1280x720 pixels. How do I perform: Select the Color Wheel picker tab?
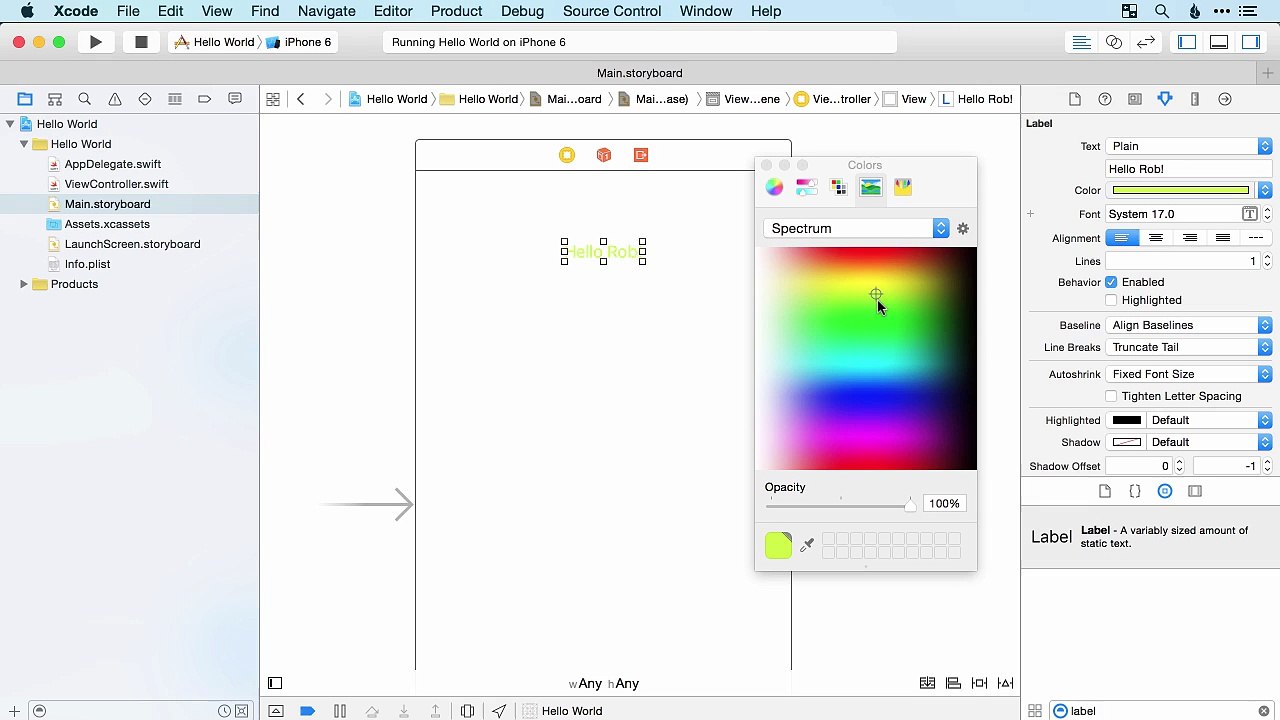point(775,187)
